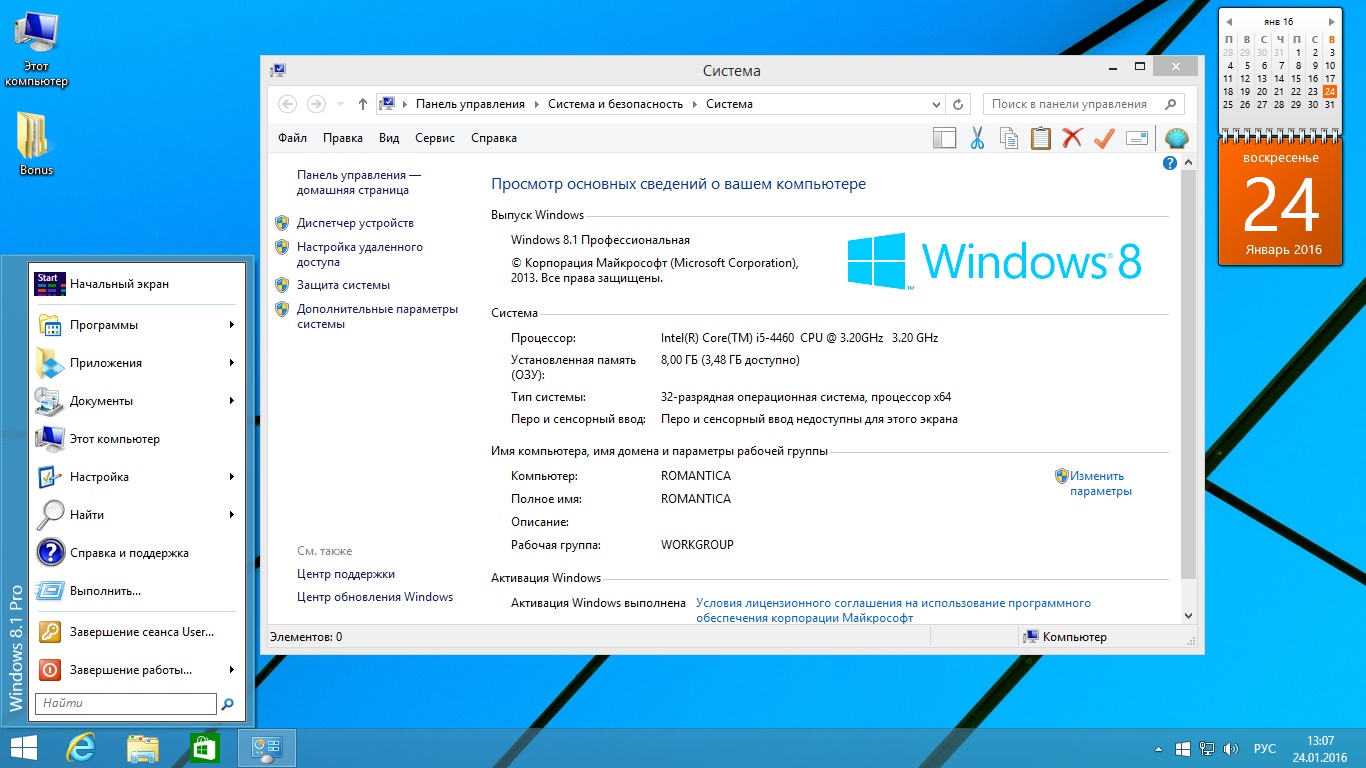Open File Explorer from taskbar
The height and width of the screenshot is (768, 1366).
point(142,748)
